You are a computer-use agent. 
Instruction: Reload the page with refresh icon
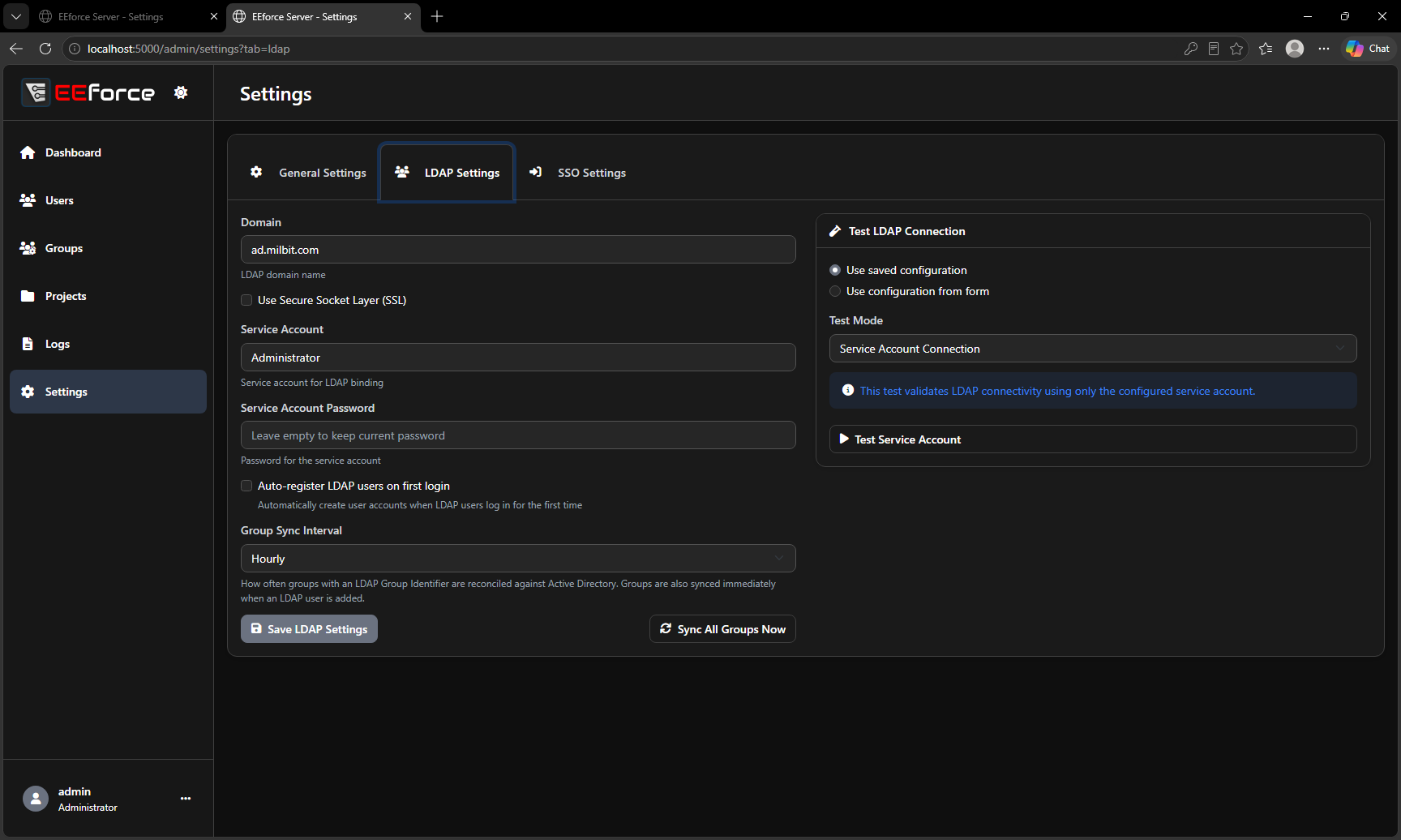click(45, 49)
